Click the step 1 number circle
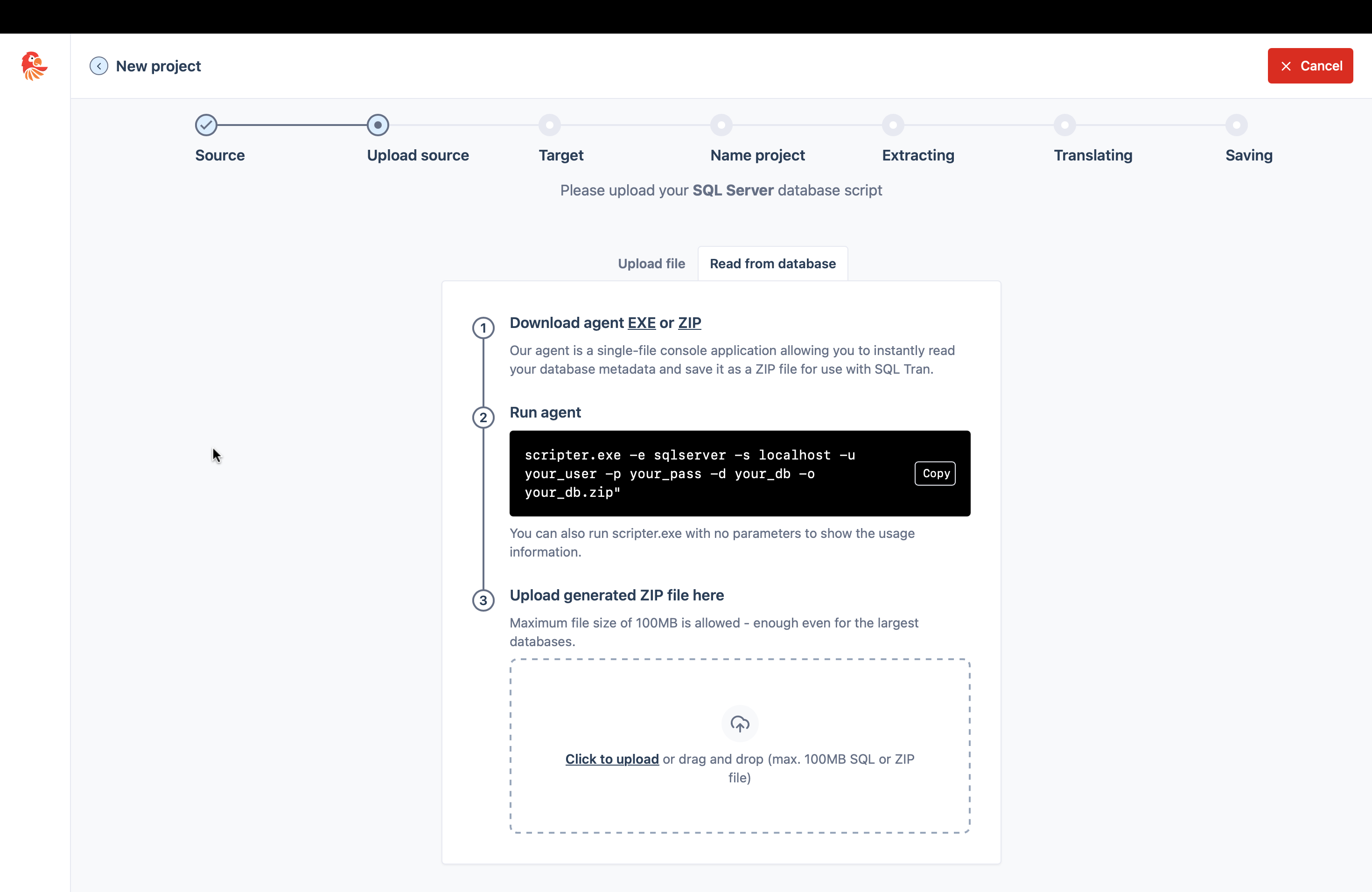The image size is (1372, 892). point(483,328)
